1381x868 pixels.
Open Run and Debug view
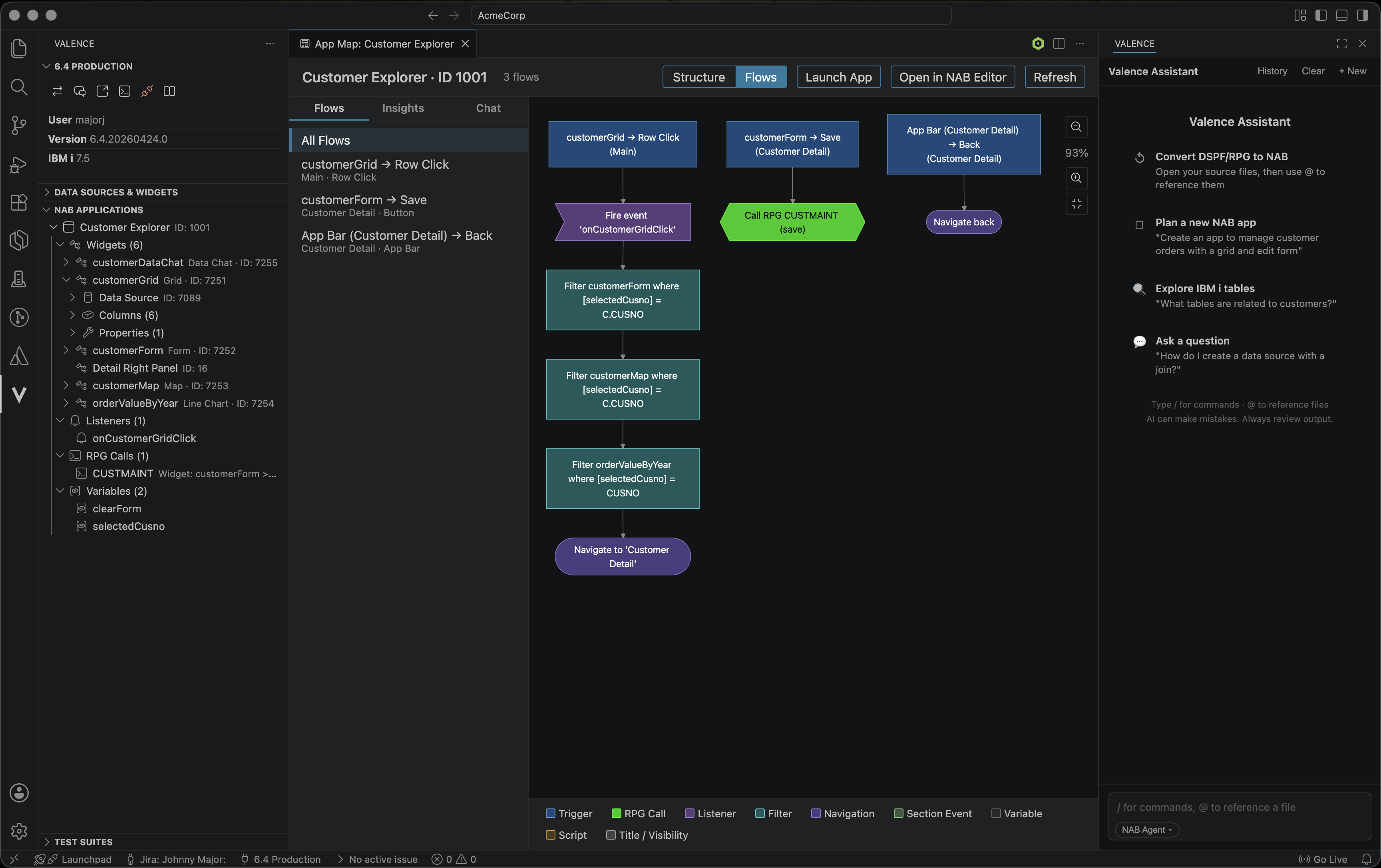pyautogui.click(x=19, y=165)
